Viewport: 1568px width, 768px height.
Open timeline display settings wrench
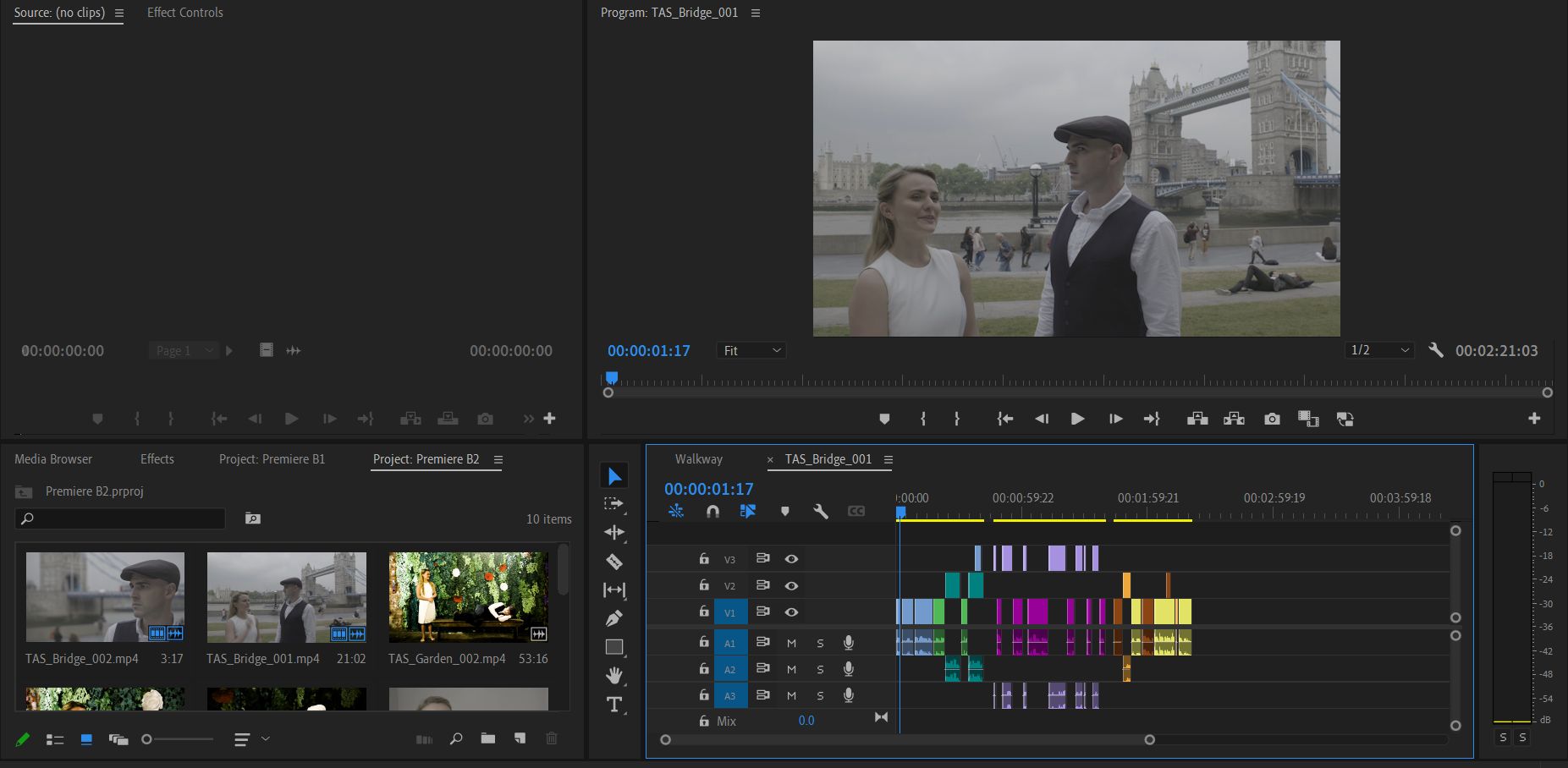tap(820, 511)
